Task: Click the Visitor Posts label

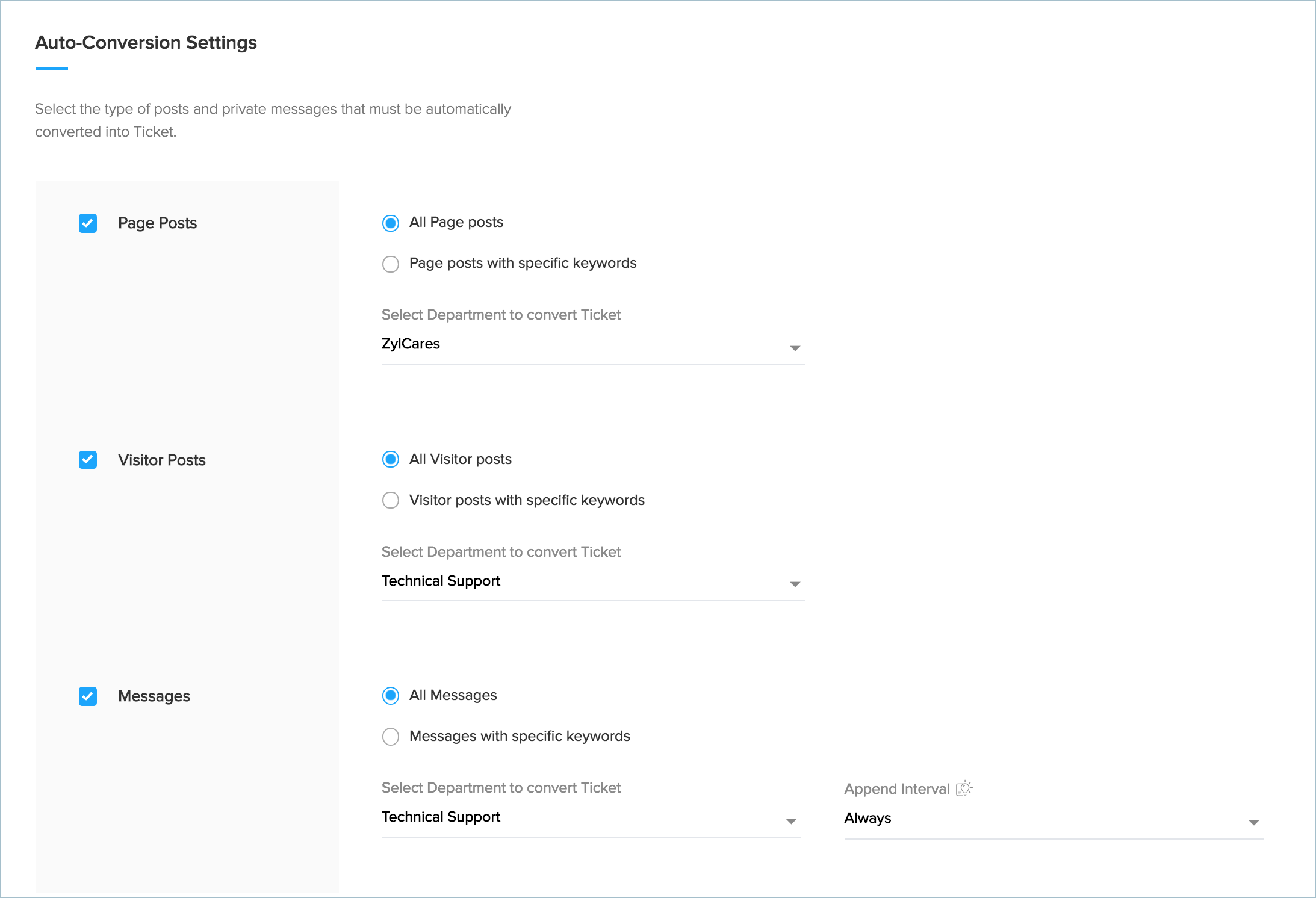Action: tap(162, 460)
